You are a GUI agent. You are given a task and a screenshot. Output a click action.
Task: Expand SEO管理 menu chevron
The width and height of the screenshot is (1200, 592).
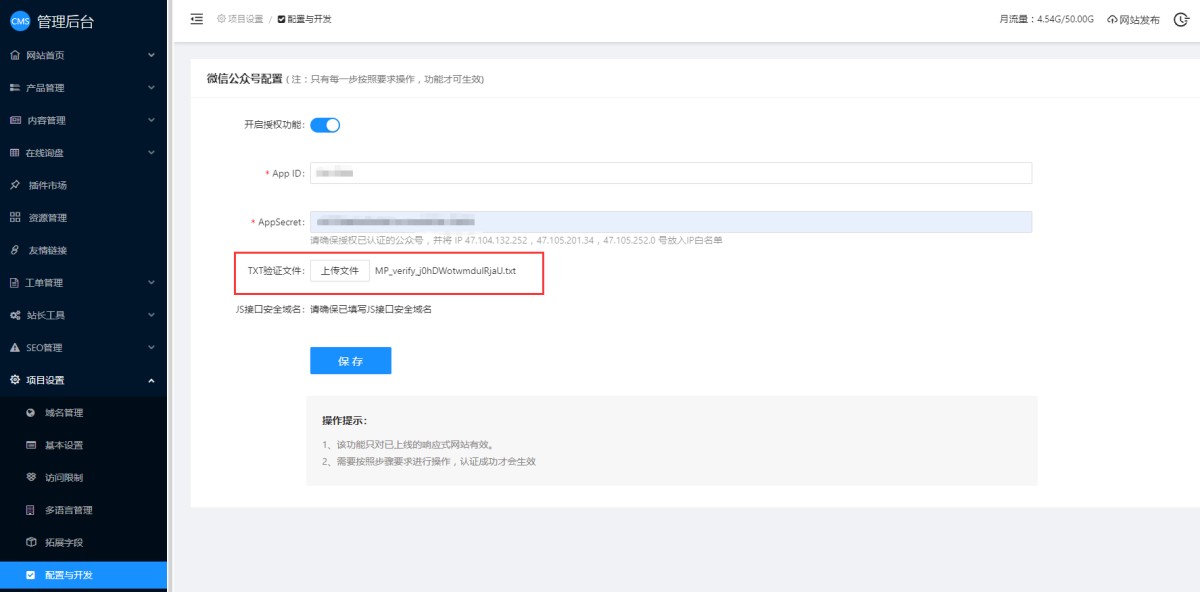pos(151,348)
